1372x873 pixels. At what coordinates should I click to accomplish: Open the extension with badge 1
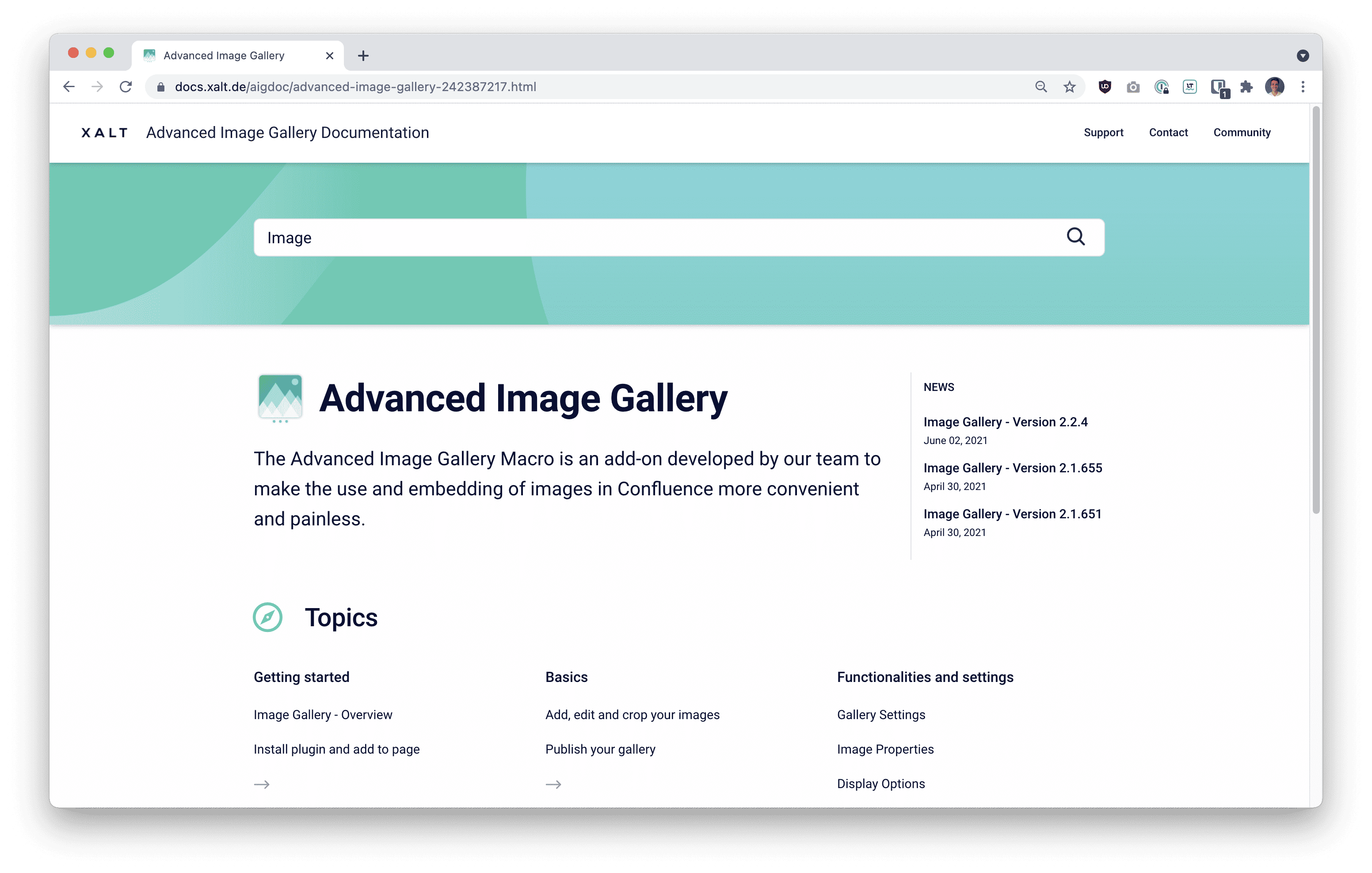[x=1220, y=88]
